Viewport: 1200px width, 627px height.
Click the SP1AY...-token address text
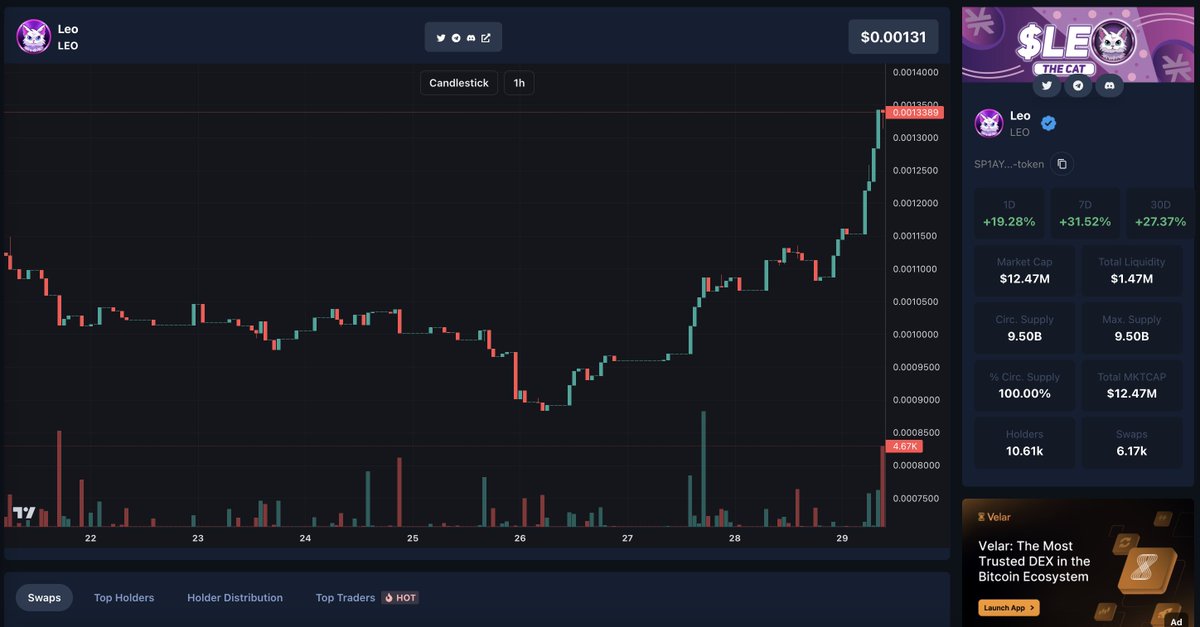click(1009, 164)
